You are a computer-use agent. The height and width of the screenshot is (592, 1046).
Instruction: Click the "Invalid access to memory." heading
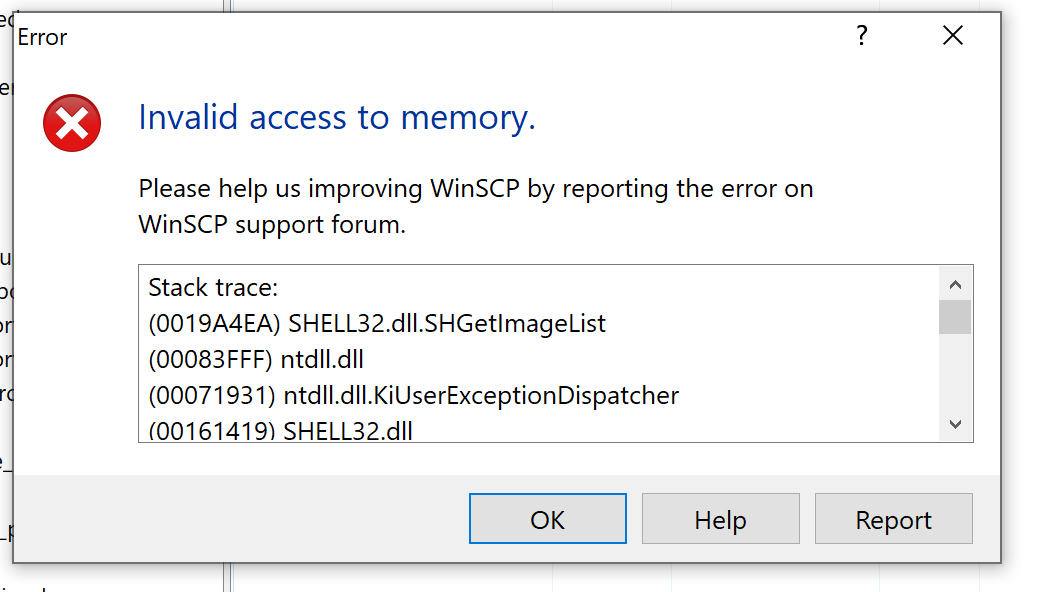(337, 118)
